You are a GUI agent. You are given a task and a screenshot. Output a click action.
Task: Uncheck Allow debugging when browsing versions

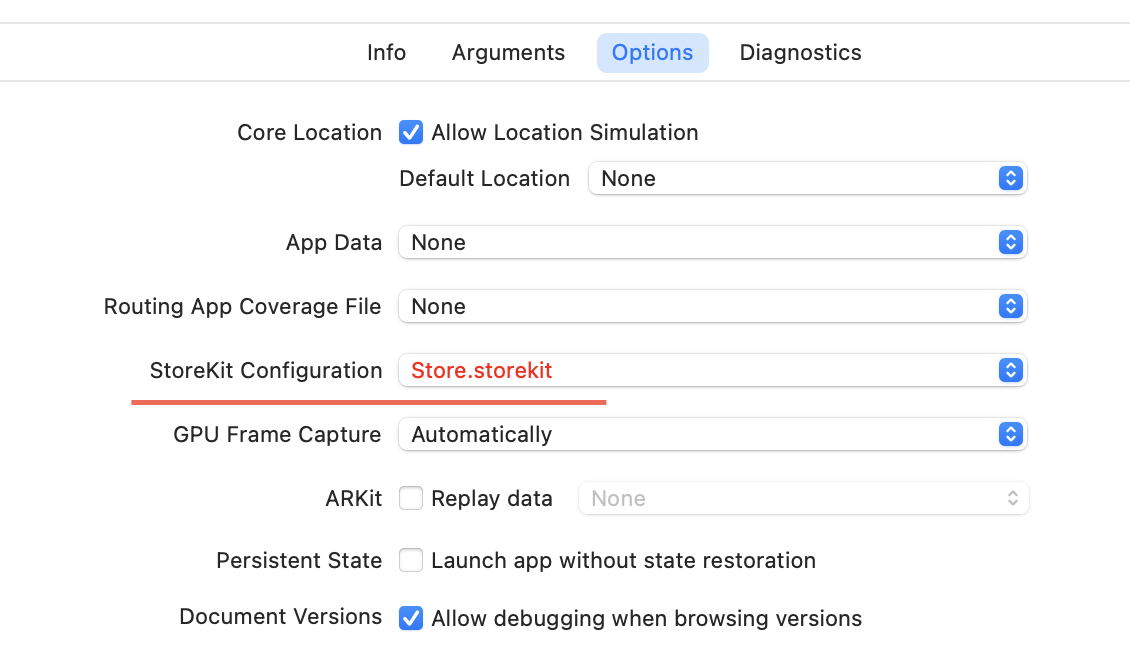(411, 619)
